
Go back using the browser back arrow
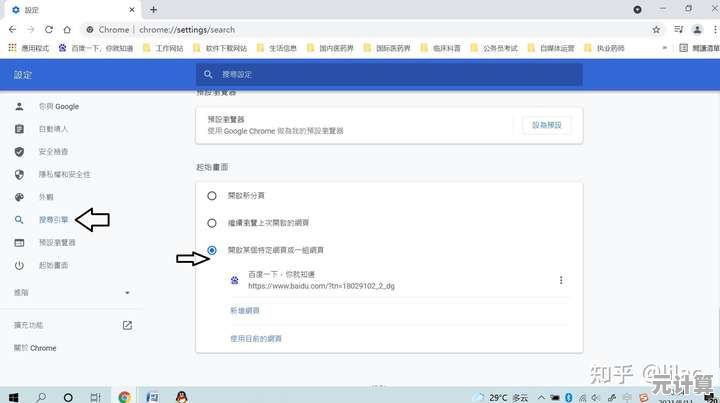coord(12,29)
